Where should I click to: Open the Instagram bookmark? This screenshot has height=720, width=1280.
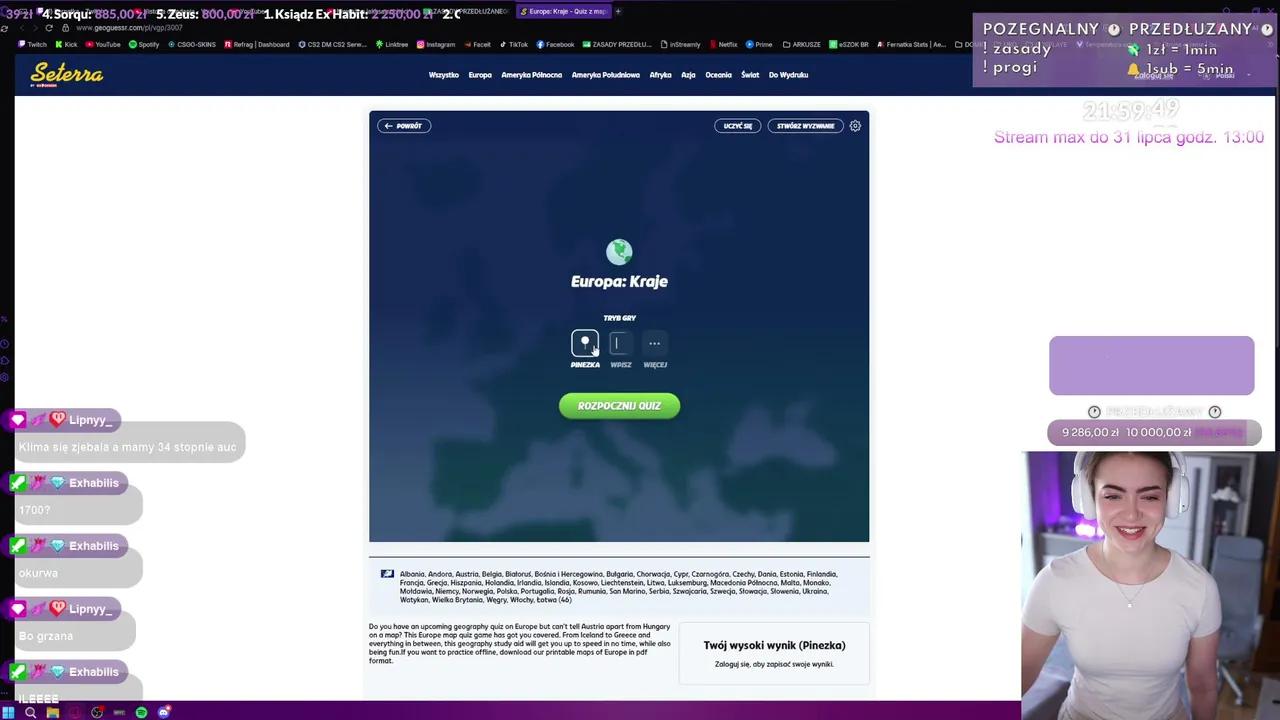point(436,45)
